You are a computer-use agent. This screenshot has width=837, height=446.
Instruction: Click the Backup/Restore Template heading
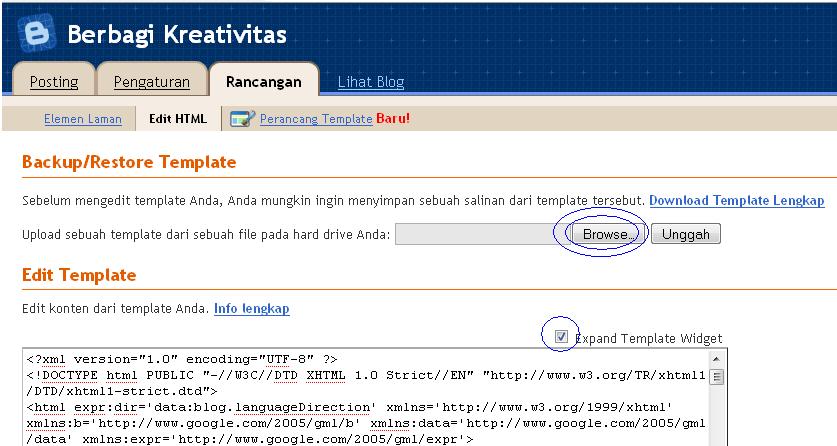[x=129, y=162]
